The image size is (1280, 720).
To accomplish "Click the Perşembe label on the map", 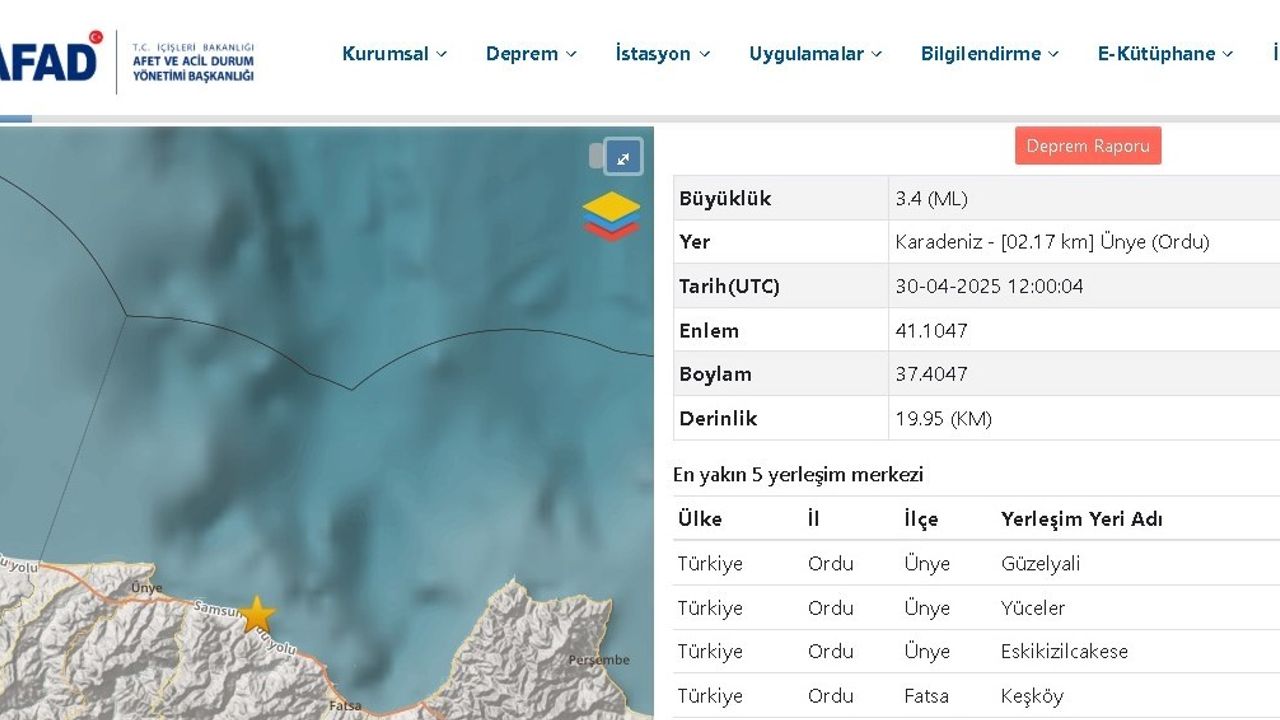I will click(x=599, y=660).
